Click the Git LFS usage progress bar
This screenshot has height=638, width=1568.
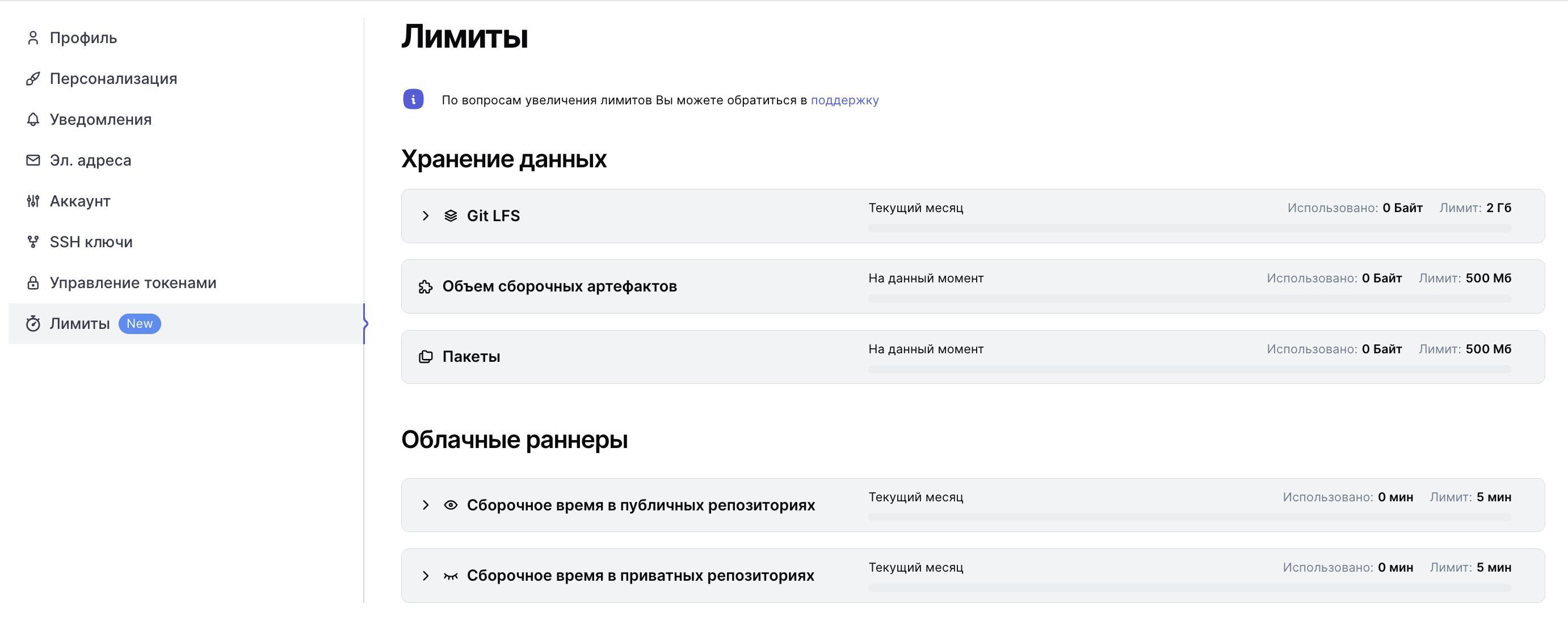pyautogui.click(x=1189, y=228)
